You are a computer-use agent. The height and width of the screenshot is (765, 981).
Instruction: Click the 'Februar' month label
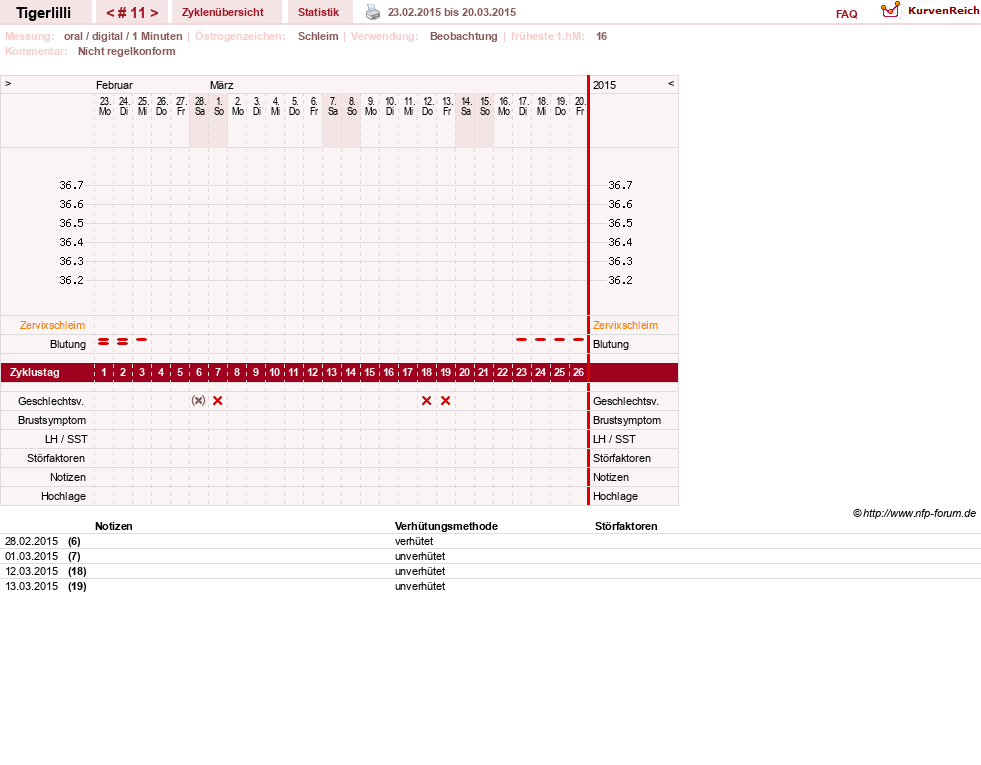[x=114, y=85]
